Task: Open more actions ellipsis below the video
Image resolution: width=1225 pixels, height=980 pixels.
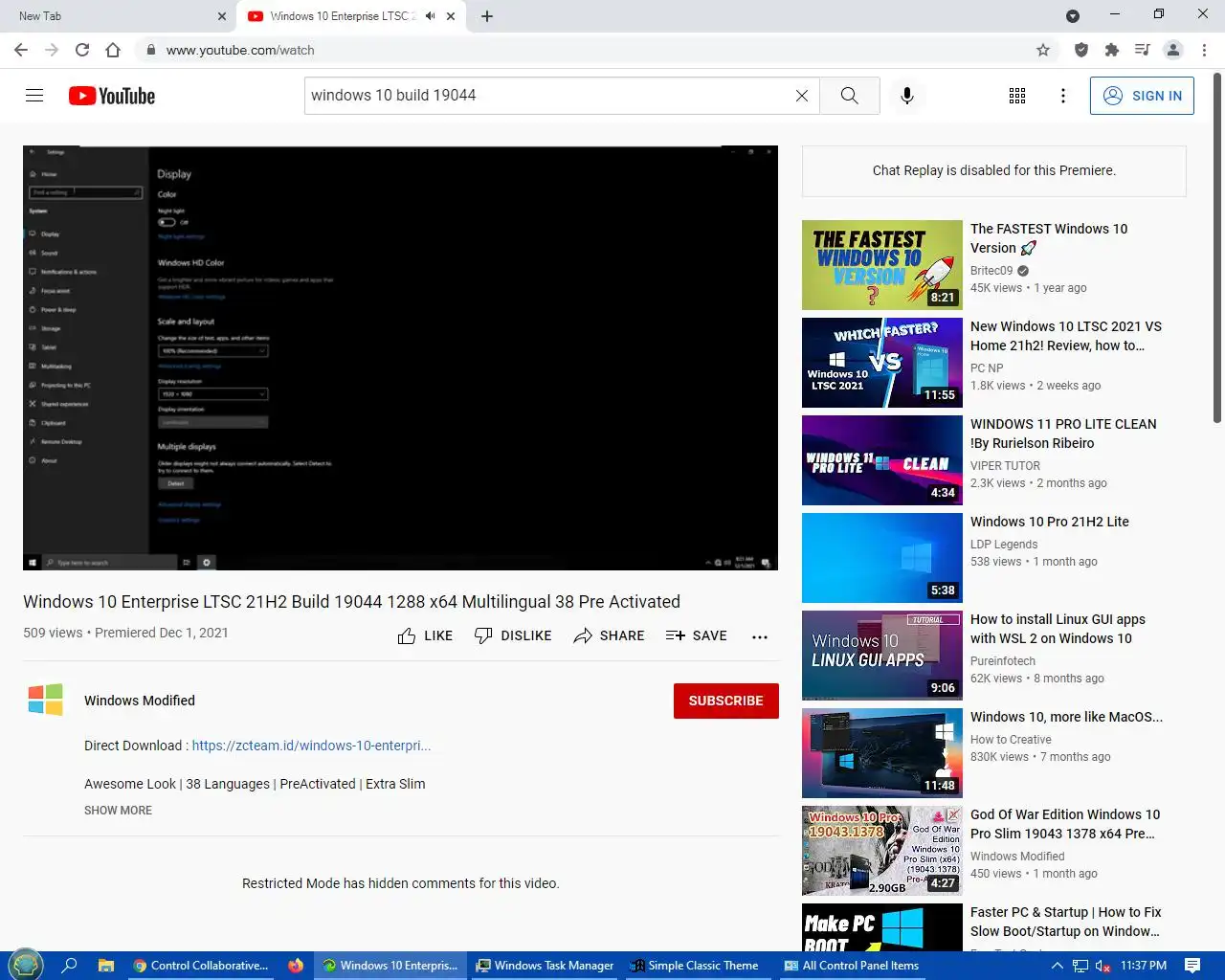Action: click(x=760, y=636)
